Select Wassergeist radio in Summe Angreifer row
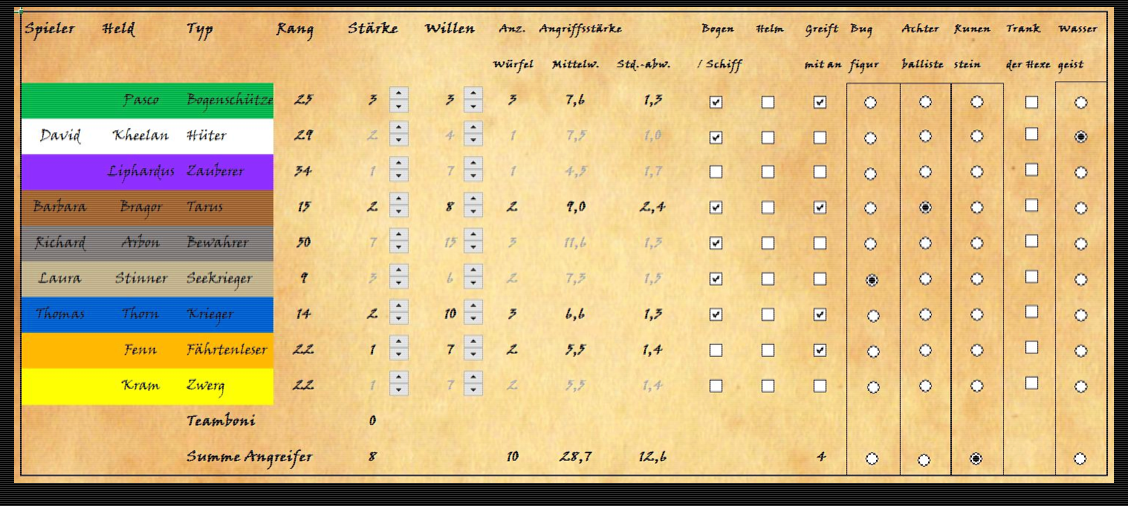Viewport: 1128px width, 506px height. [1081, 459]
